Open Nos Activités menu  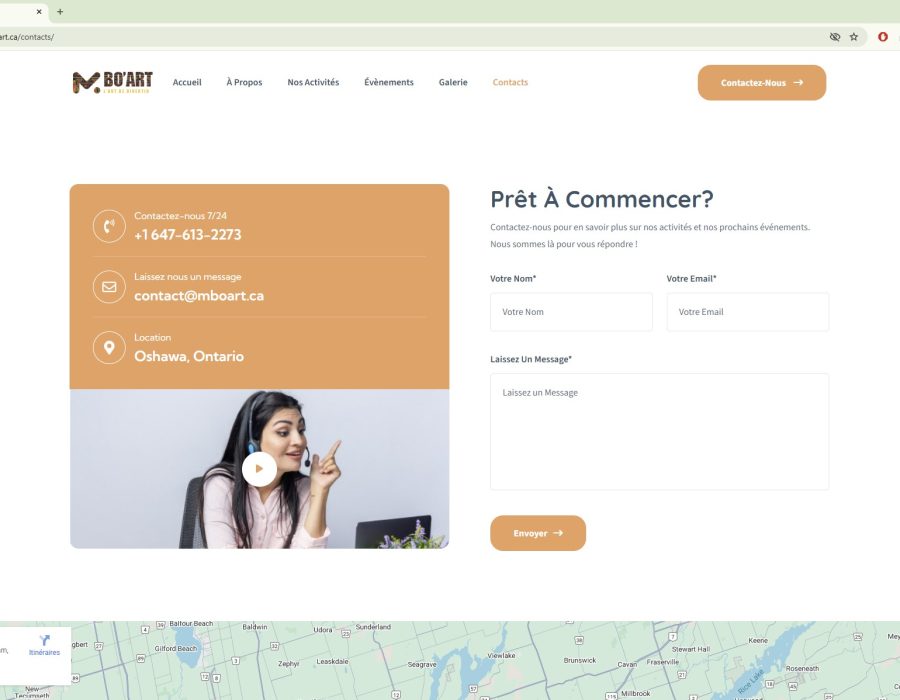tap(313, 83)
